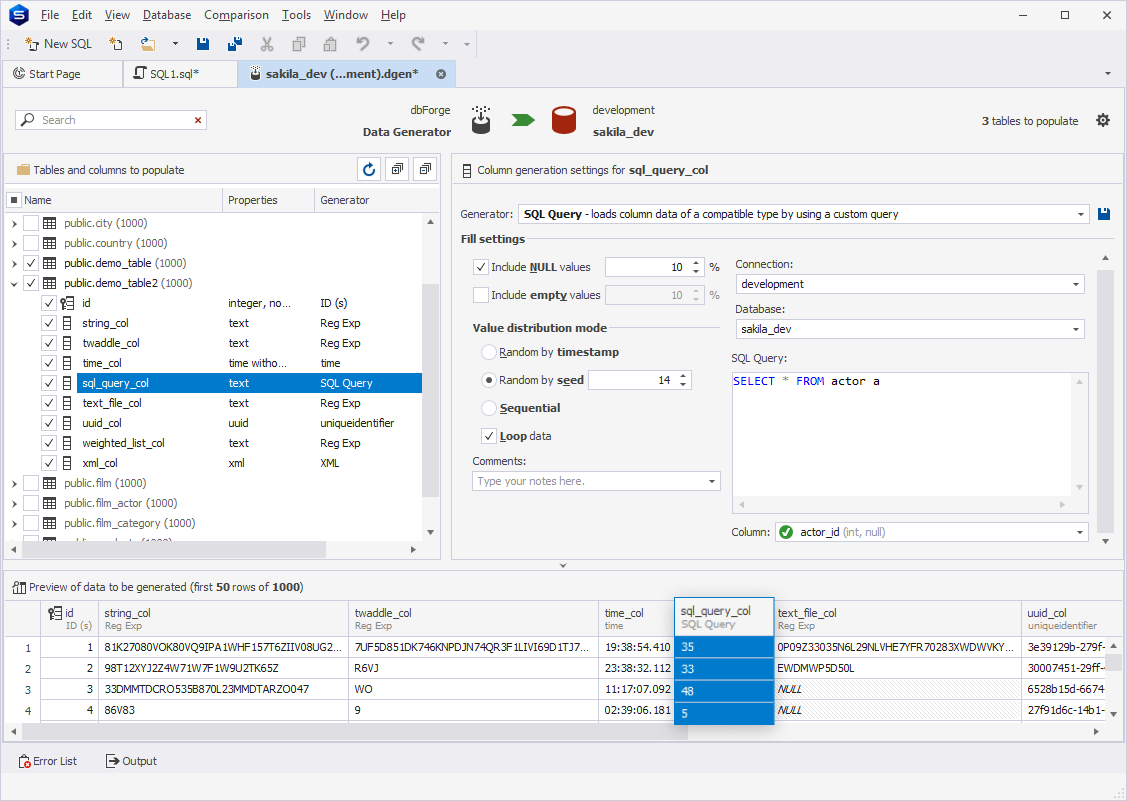
Task: Switch to the SQL1.sql tab
Action: pyautogui.click(x=180, y=73)
